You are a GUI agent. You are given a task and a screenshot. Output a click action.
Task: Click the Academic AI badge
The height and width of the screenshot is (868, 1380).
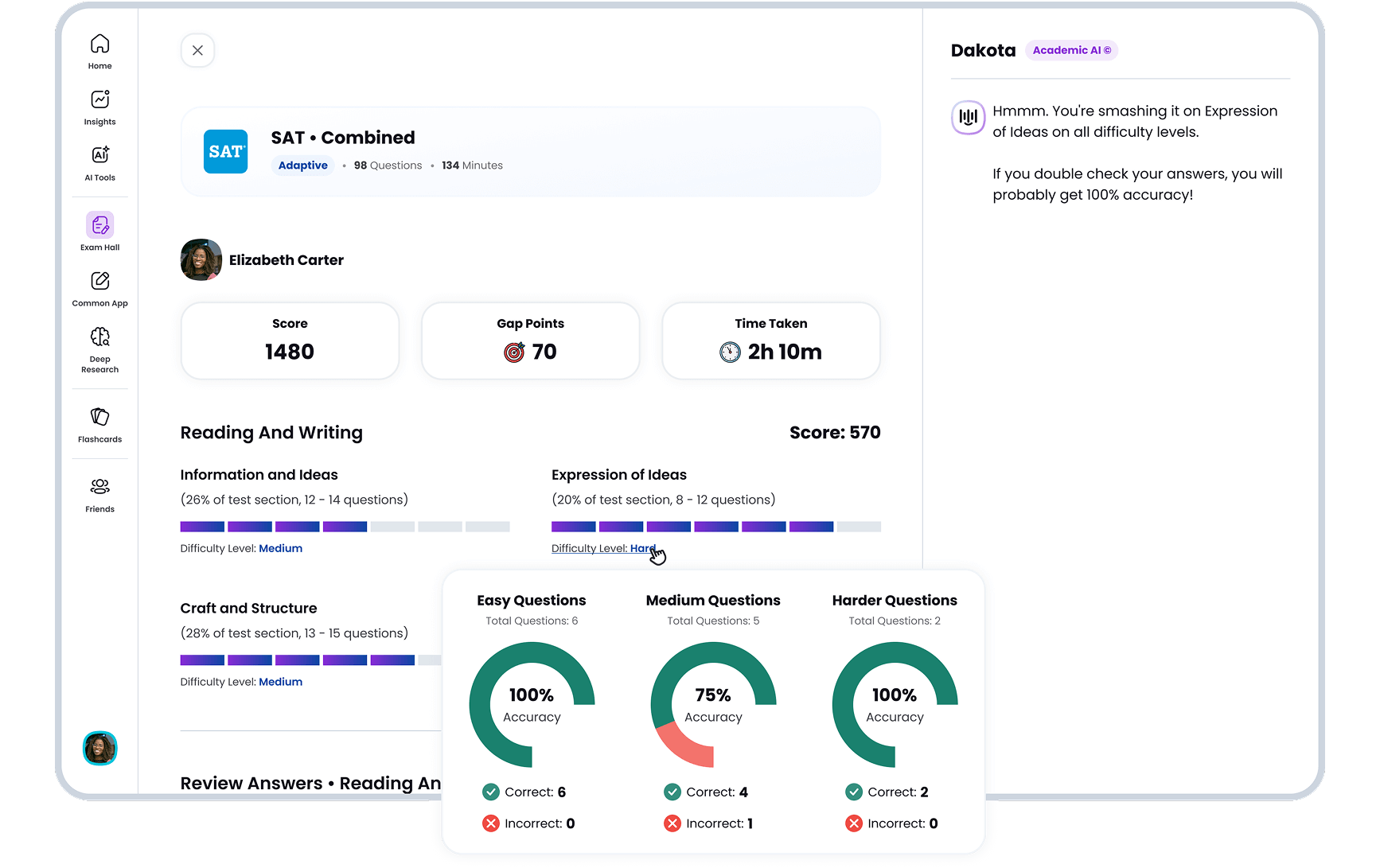coord(1071,50)
